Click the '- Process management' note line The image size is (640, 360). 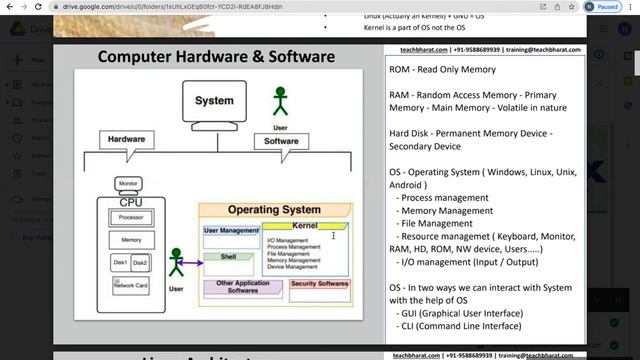pos(442,198)
